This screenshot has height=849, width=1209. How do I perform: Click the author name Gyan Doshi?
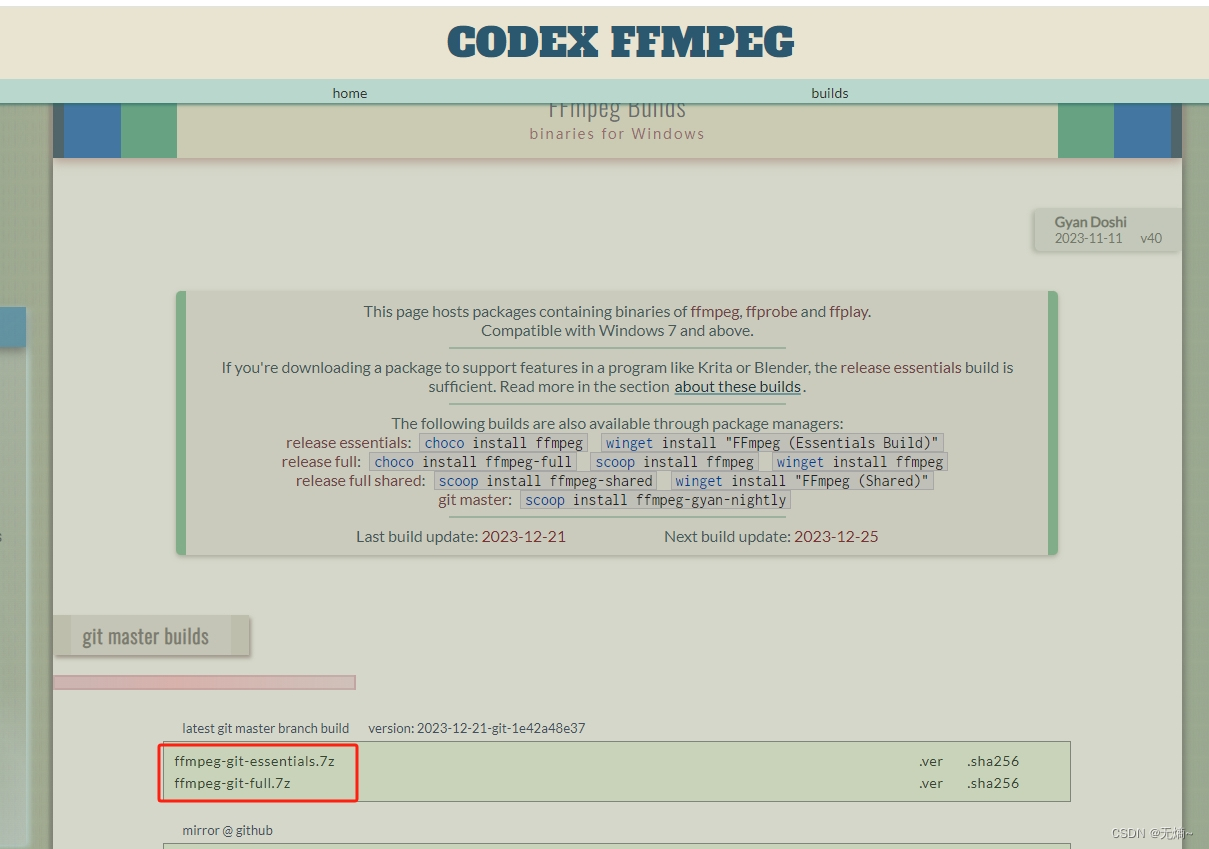point(1091,222)
